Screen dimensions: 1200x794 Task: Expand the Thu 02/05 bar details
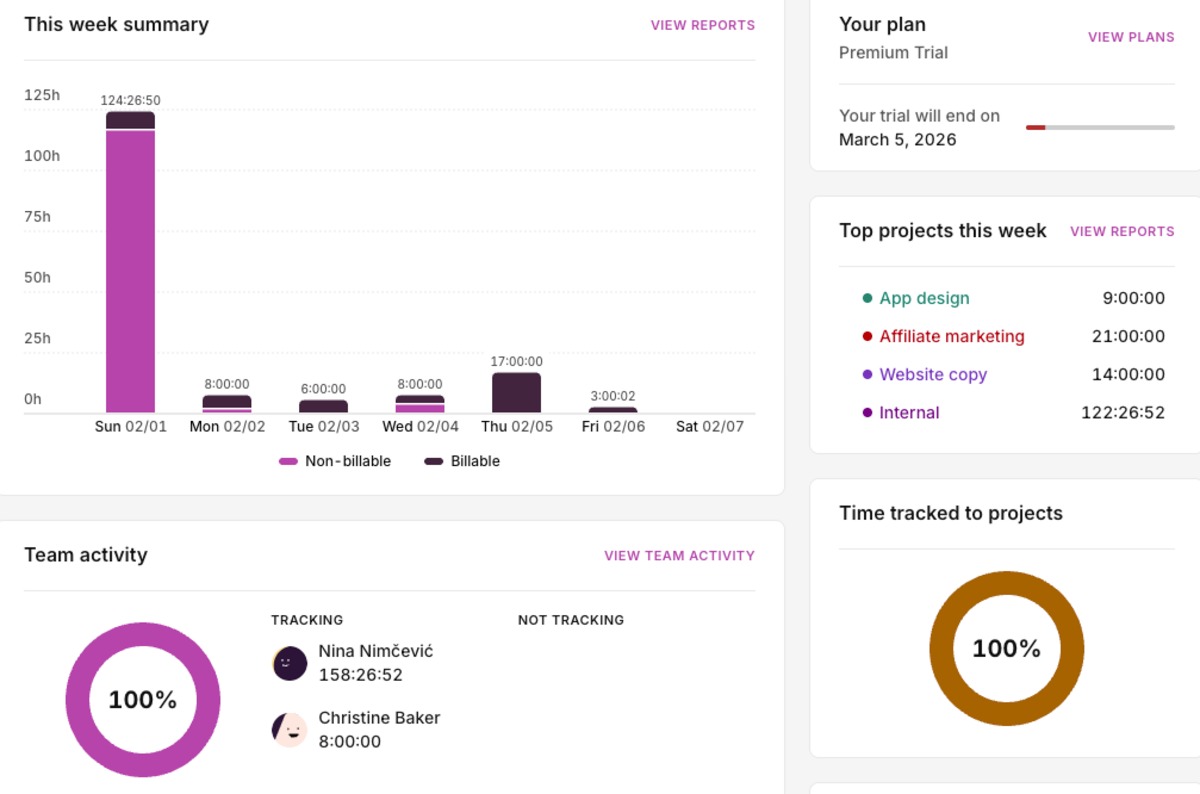tap(516, 390)
